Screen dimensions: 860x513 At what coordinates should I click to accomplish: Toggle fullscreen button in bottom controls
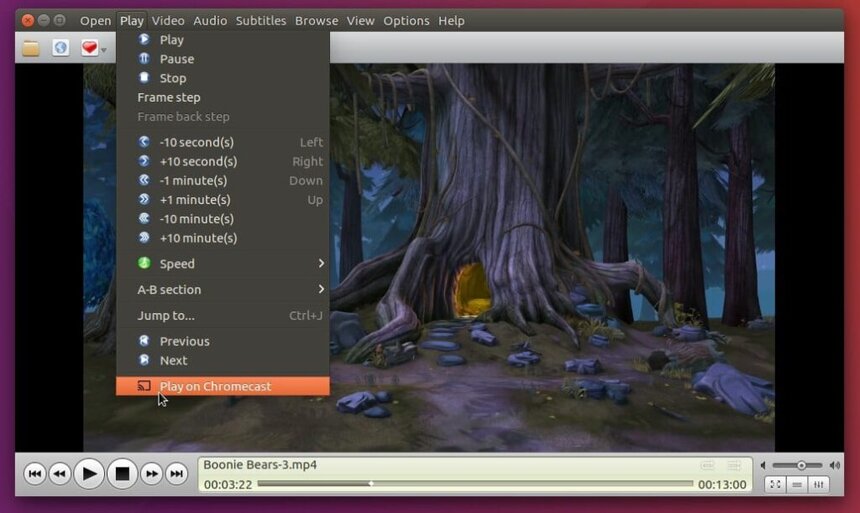[775, 484]
